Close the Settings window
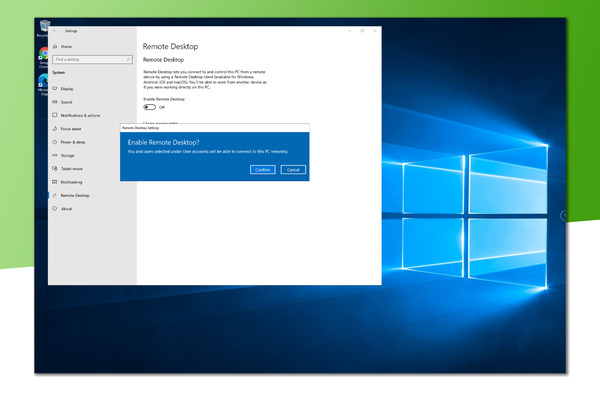The width and height of the screenshot is (600, 400). pos(374,31)
